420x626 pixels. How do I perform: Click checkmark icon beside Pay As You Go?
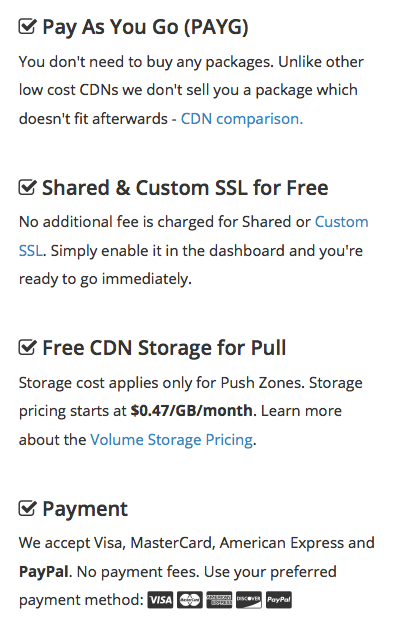pos(28,27)
